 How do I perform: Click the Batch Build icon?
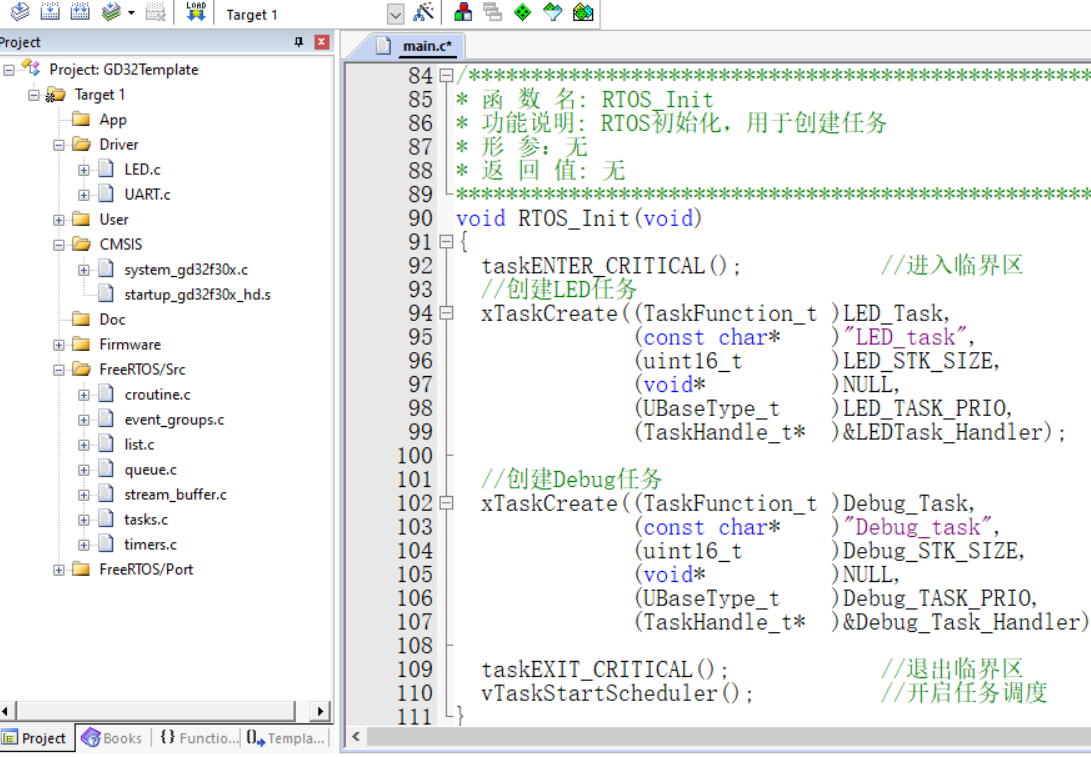click(111, 12)
